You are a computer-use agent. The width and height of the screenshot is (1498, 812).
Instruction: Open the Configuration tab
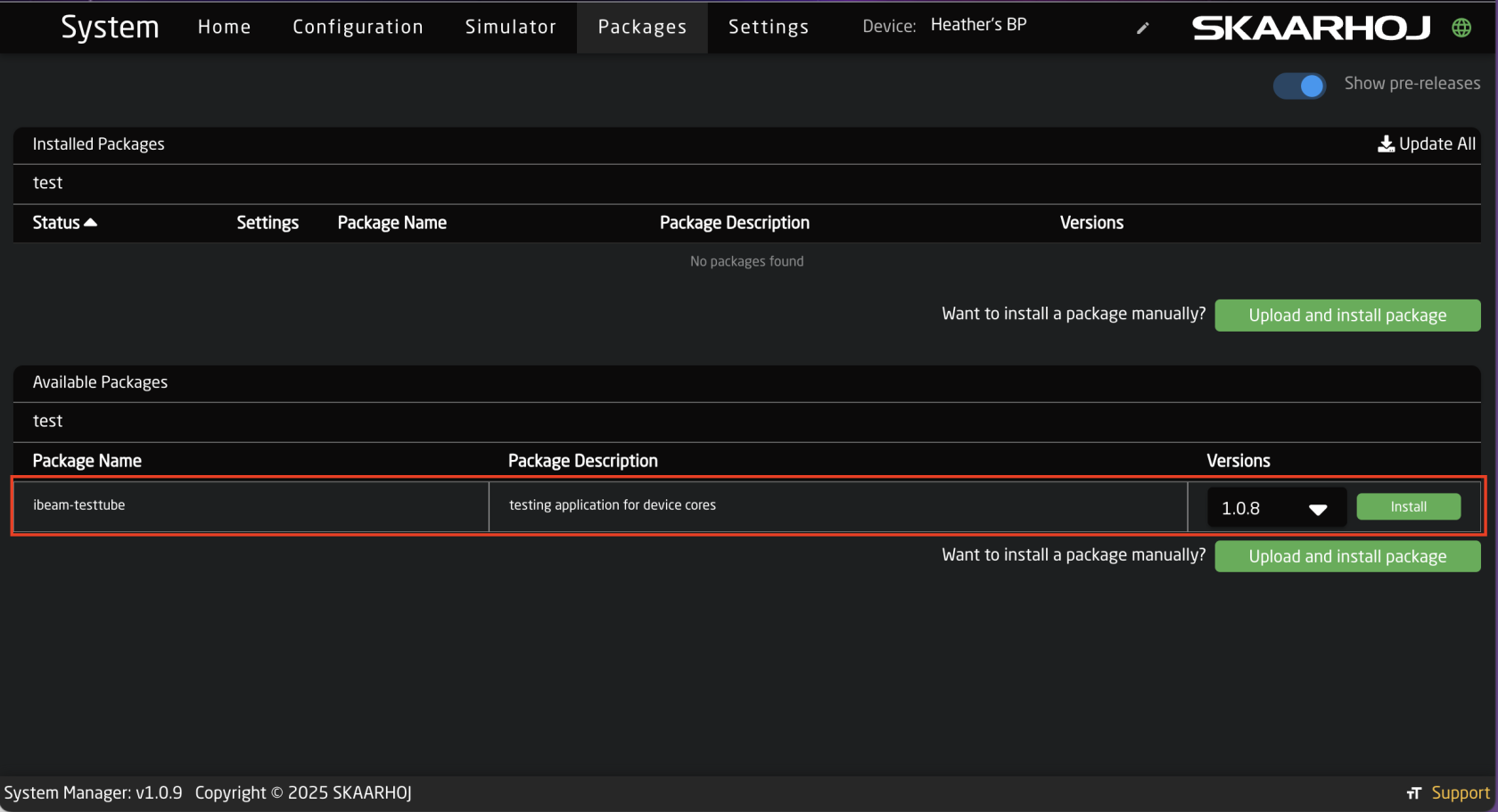click(x=358, y=27)
